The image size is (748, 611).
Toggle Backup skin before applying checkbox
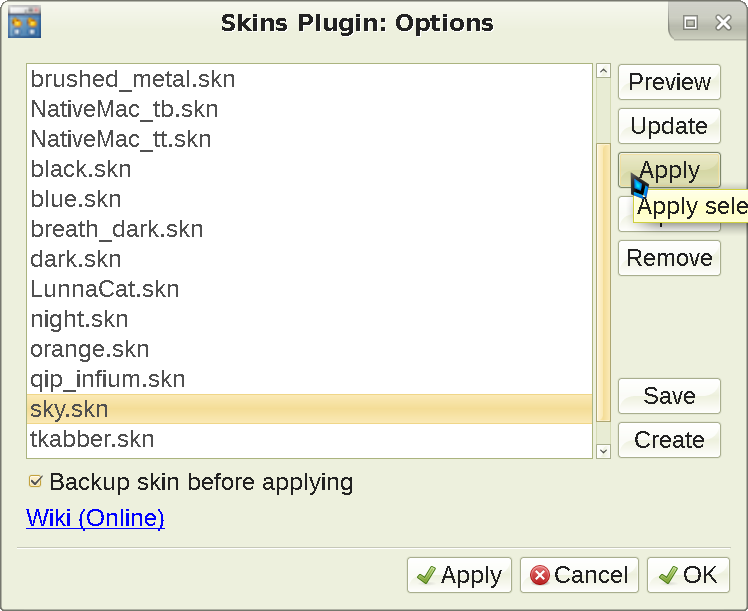[37, 482]
